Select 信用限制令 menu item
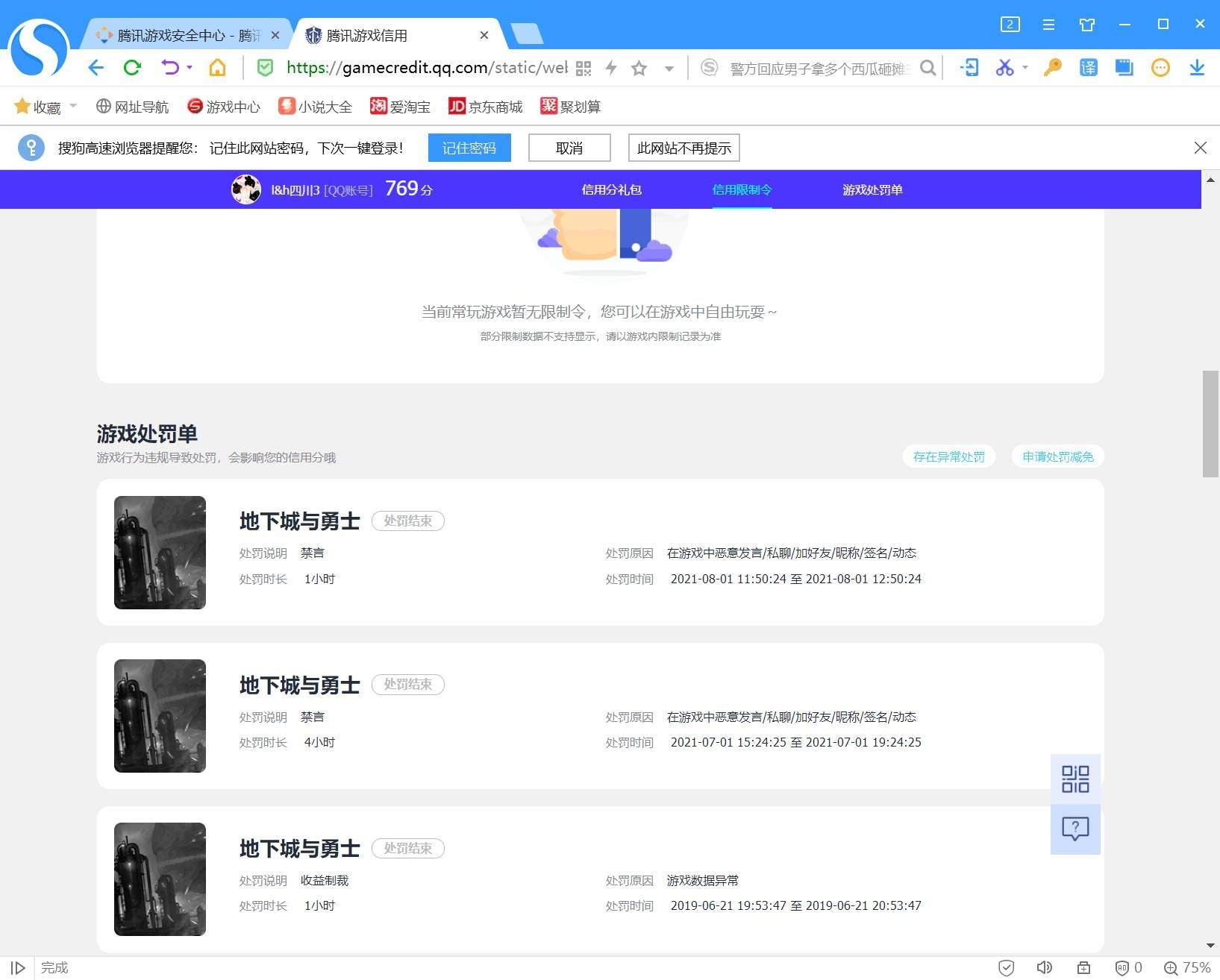Viewport: 1220px width, 980px height. (742, 189)
